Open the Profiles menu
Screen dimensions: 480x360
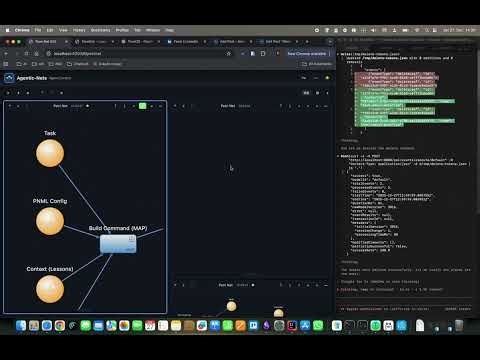pyautogui.click(x=122, y=30)
